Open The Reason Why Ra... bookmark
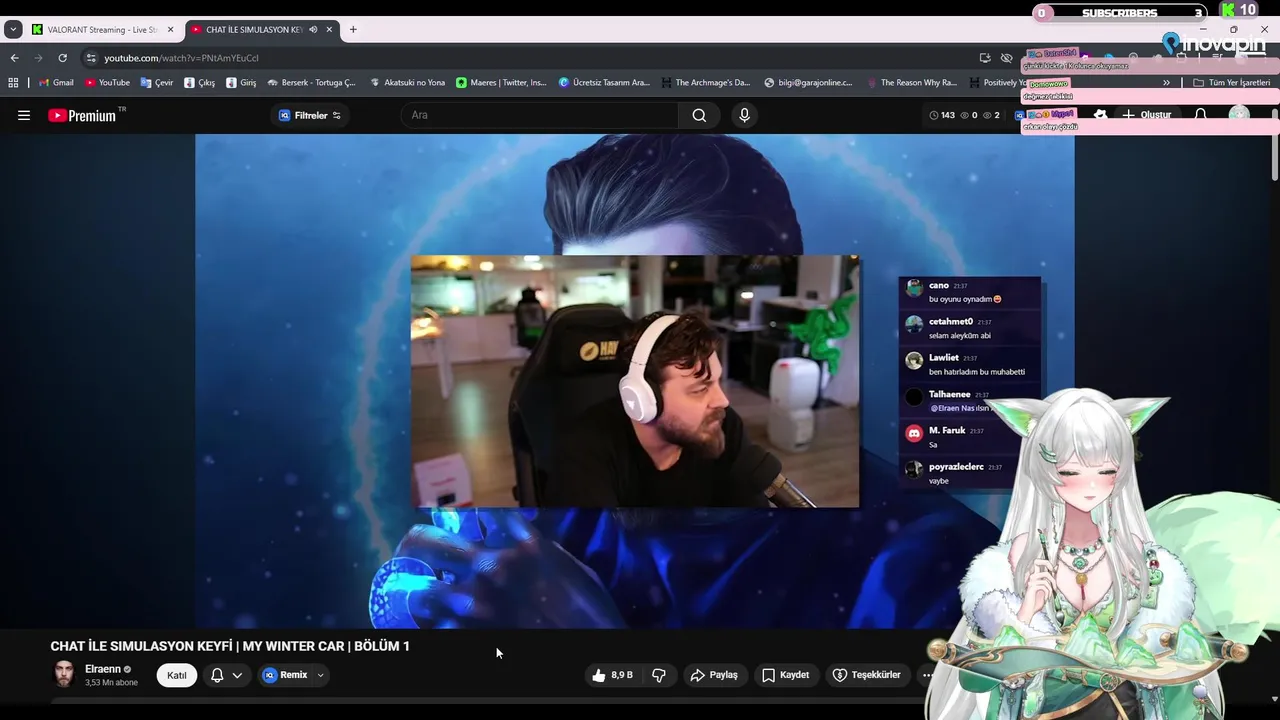The width and height of the screenshot is (1280, 720). (912, 83)
